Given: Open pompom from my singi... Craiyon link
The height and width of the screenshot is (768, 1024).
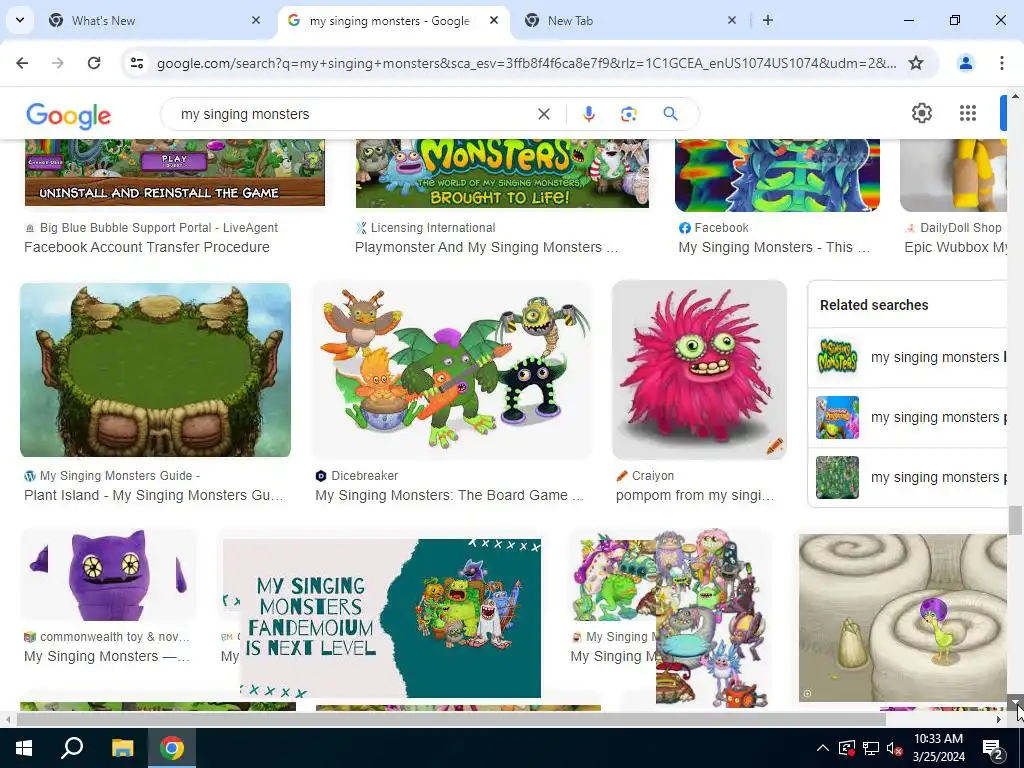Looking at the screenshot, I should (695, 495).
